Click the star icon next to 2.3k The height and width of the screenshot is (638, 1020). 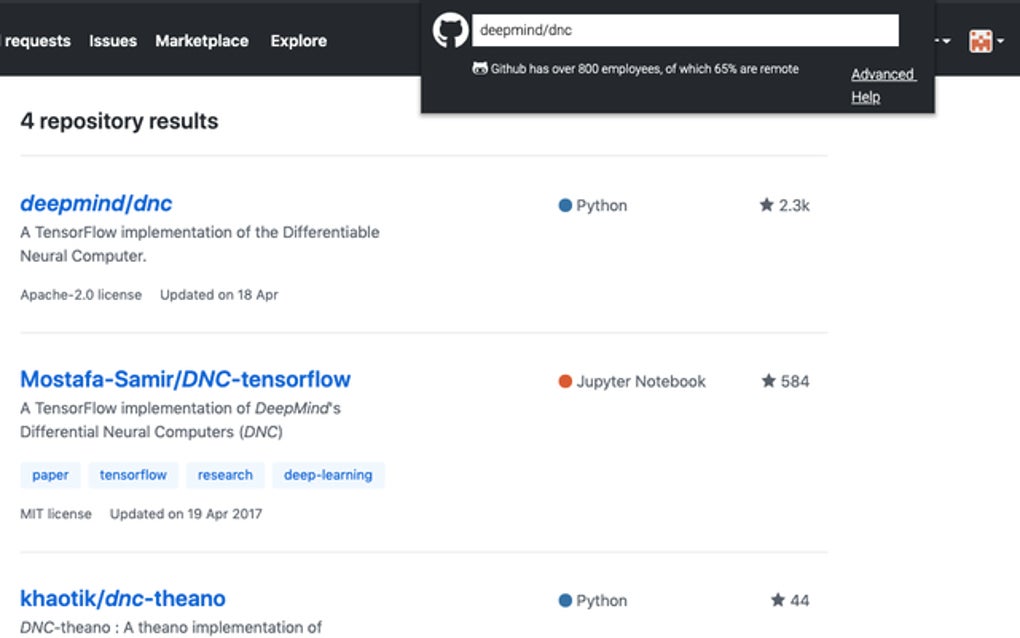coord(769,204)
